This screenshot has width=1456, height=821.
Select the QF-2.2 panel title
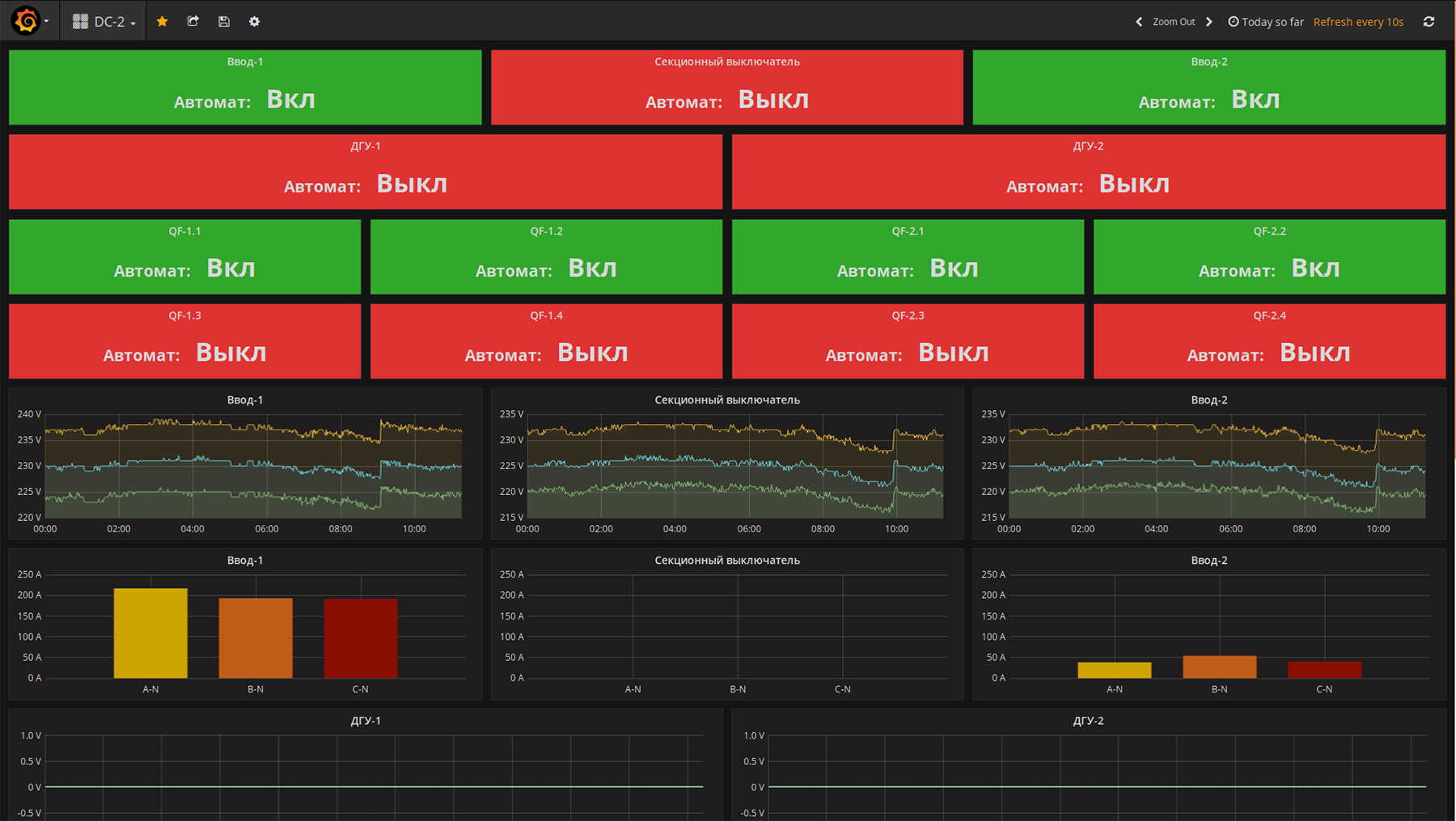click(1270, 231)
